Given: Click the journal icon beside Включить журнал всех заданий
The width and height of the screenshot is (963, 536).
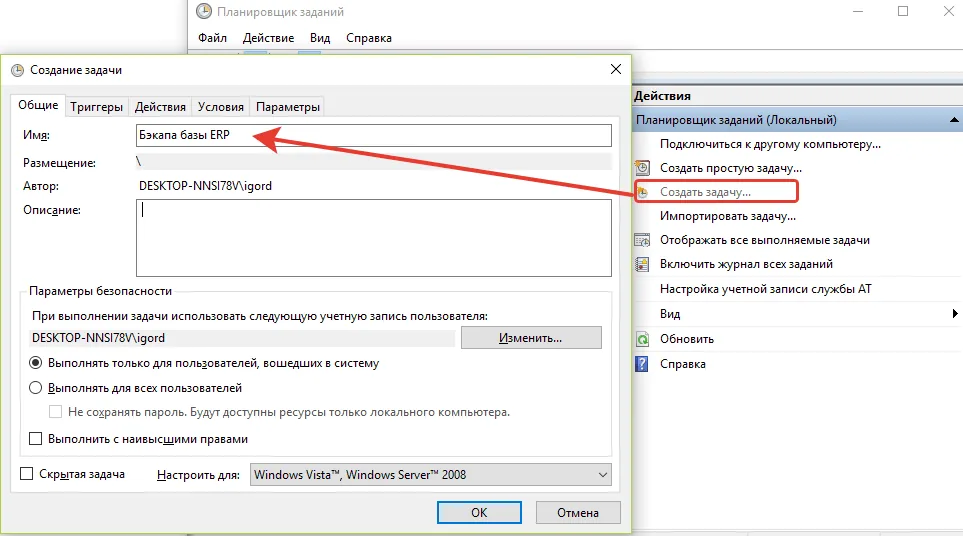Looking at the screenshot, I should (x=642, y=264).
